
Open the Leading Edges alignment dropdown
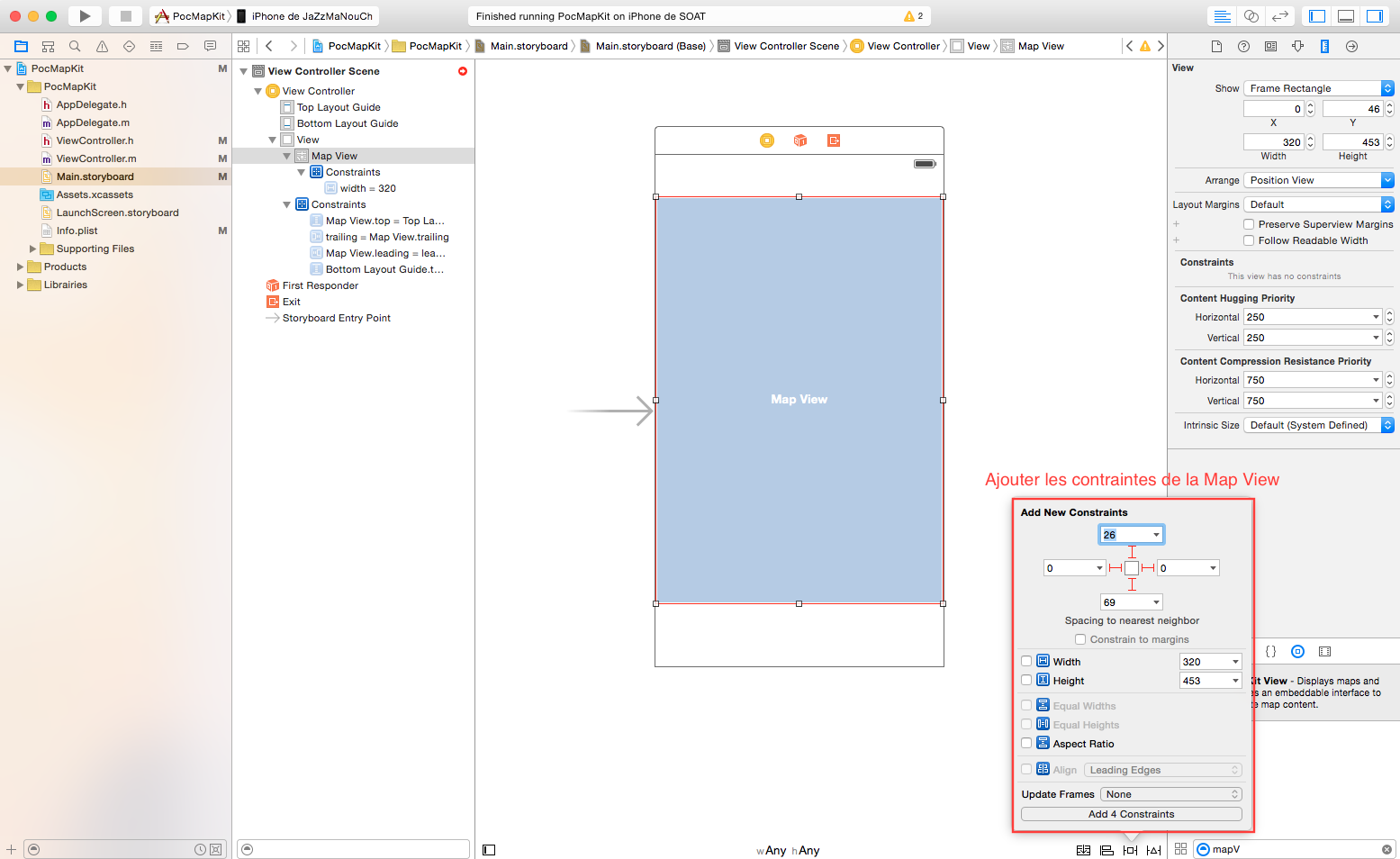1162,769
